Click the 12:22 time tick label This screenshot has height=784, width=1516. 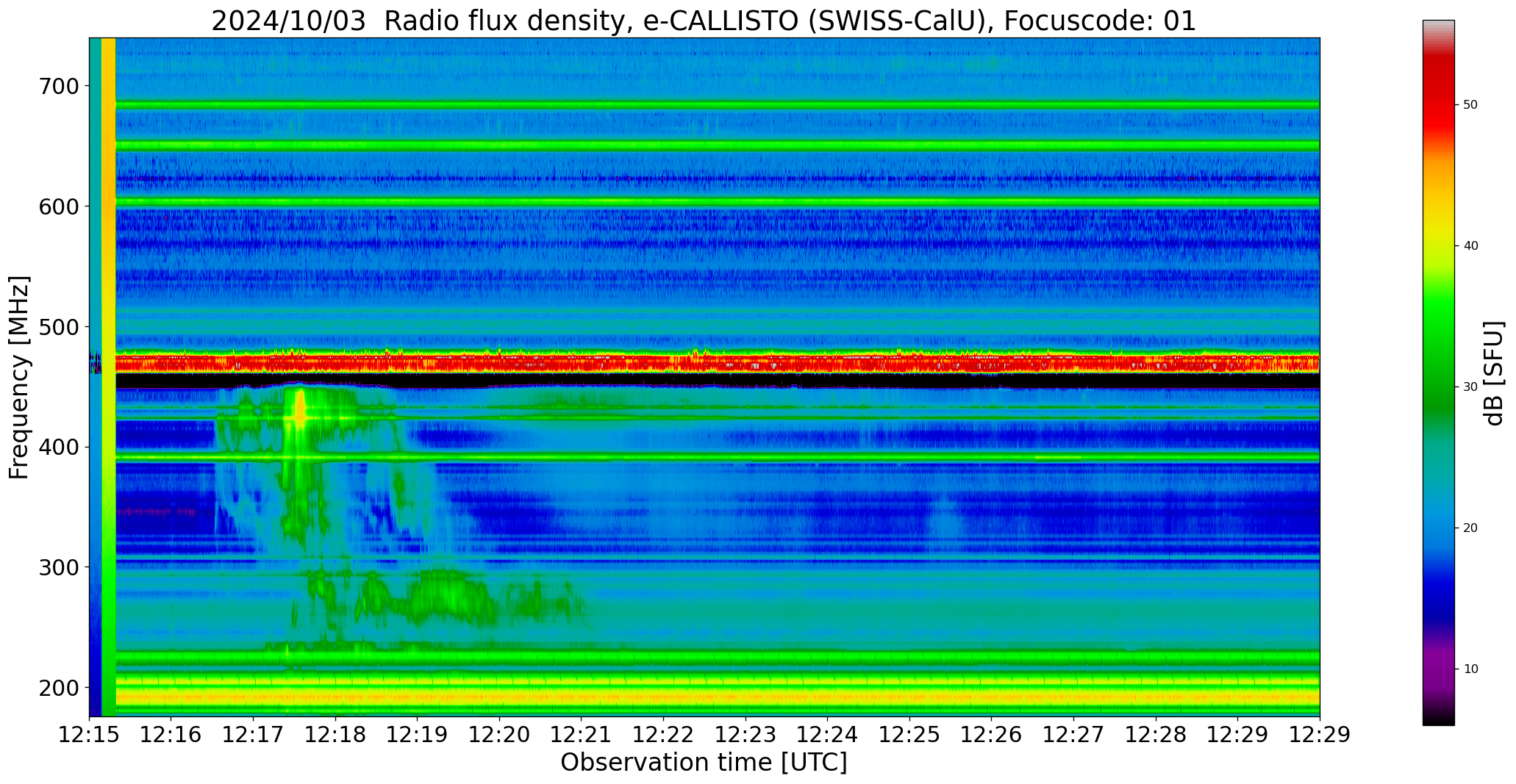coord(664,735)
